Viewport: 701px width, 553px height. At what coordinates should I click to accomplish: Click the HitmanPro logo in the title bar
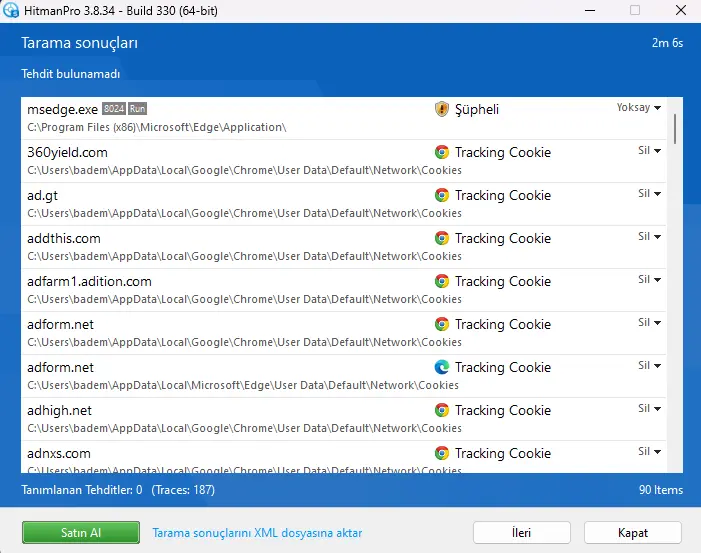11,10
